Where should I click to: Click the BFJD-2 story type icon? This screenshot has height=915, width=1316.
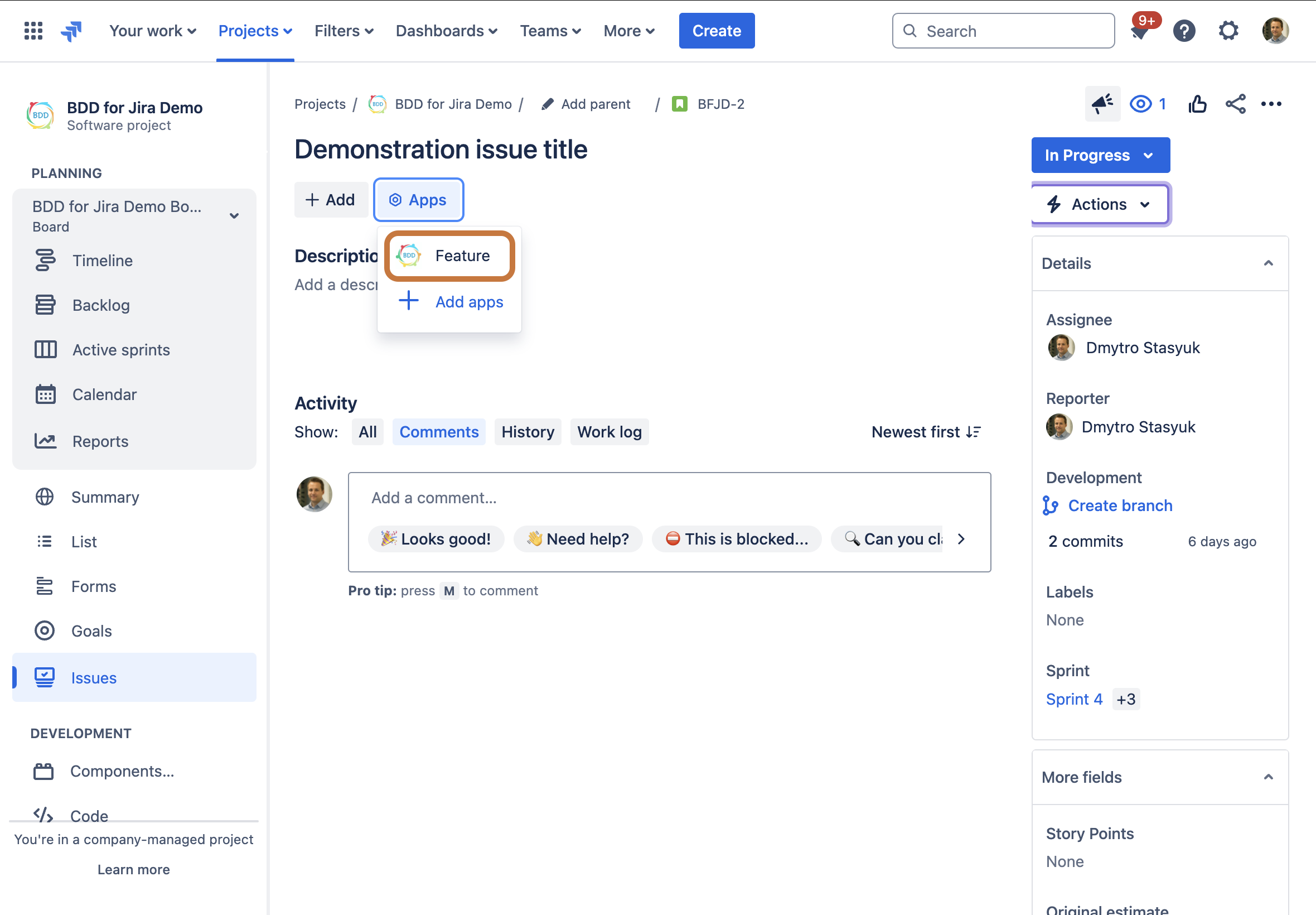tap(679, 104)
